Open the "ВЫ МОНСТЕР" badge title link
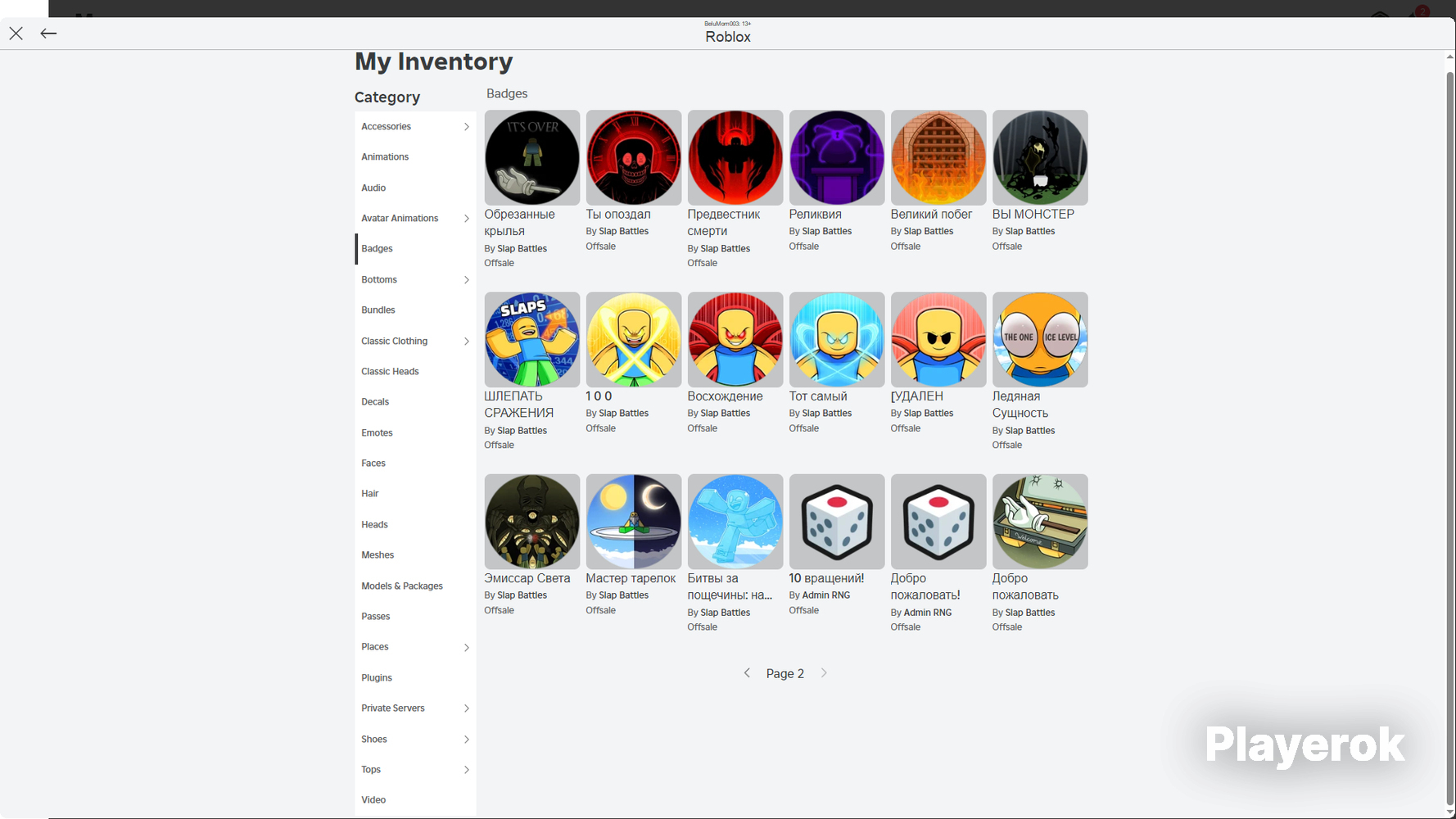This screenshot has width=1456, height=819. pyautogui.click(x=1033, y=215)
